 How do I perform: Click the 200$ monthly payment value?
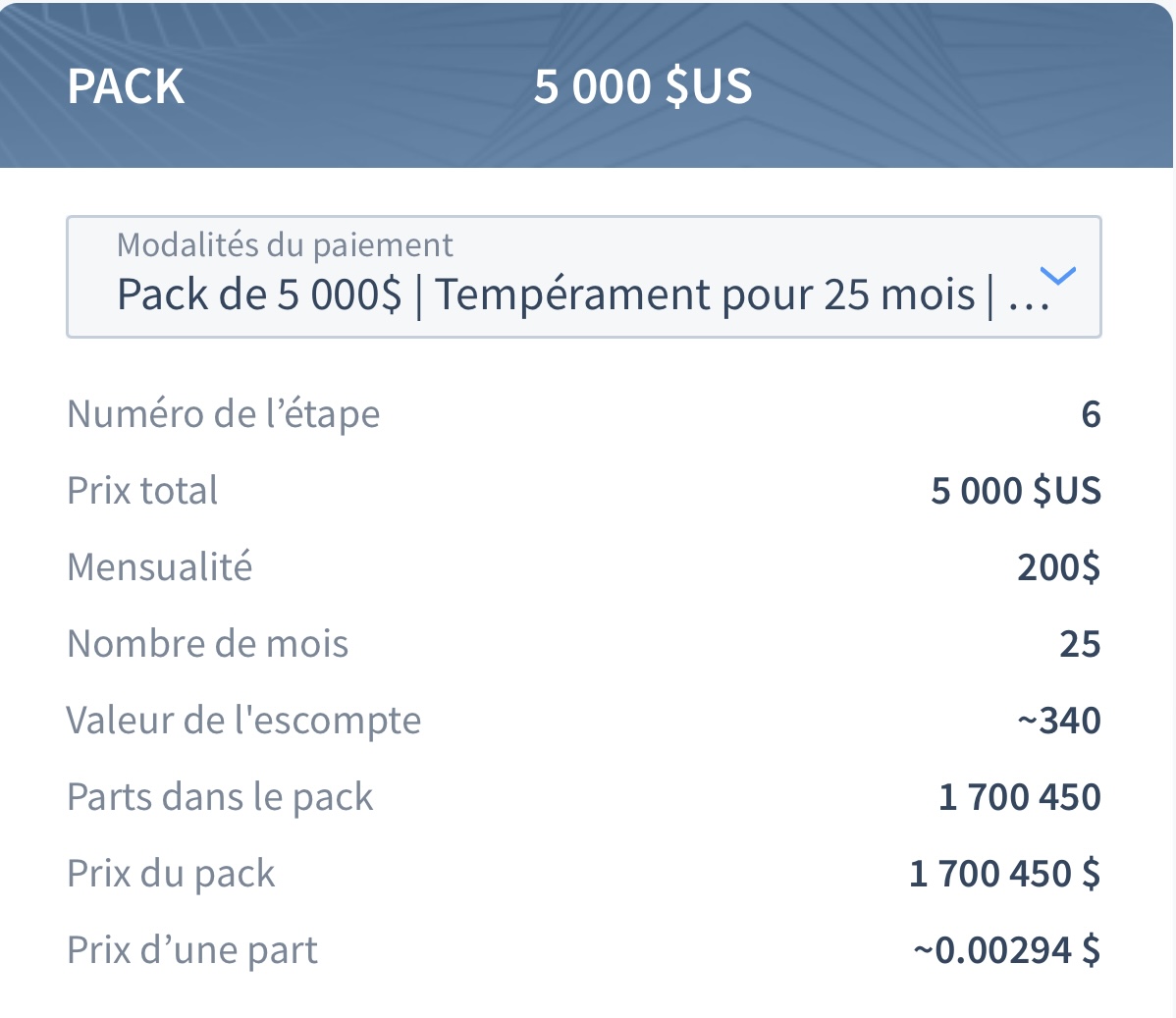pos(1058,567)
